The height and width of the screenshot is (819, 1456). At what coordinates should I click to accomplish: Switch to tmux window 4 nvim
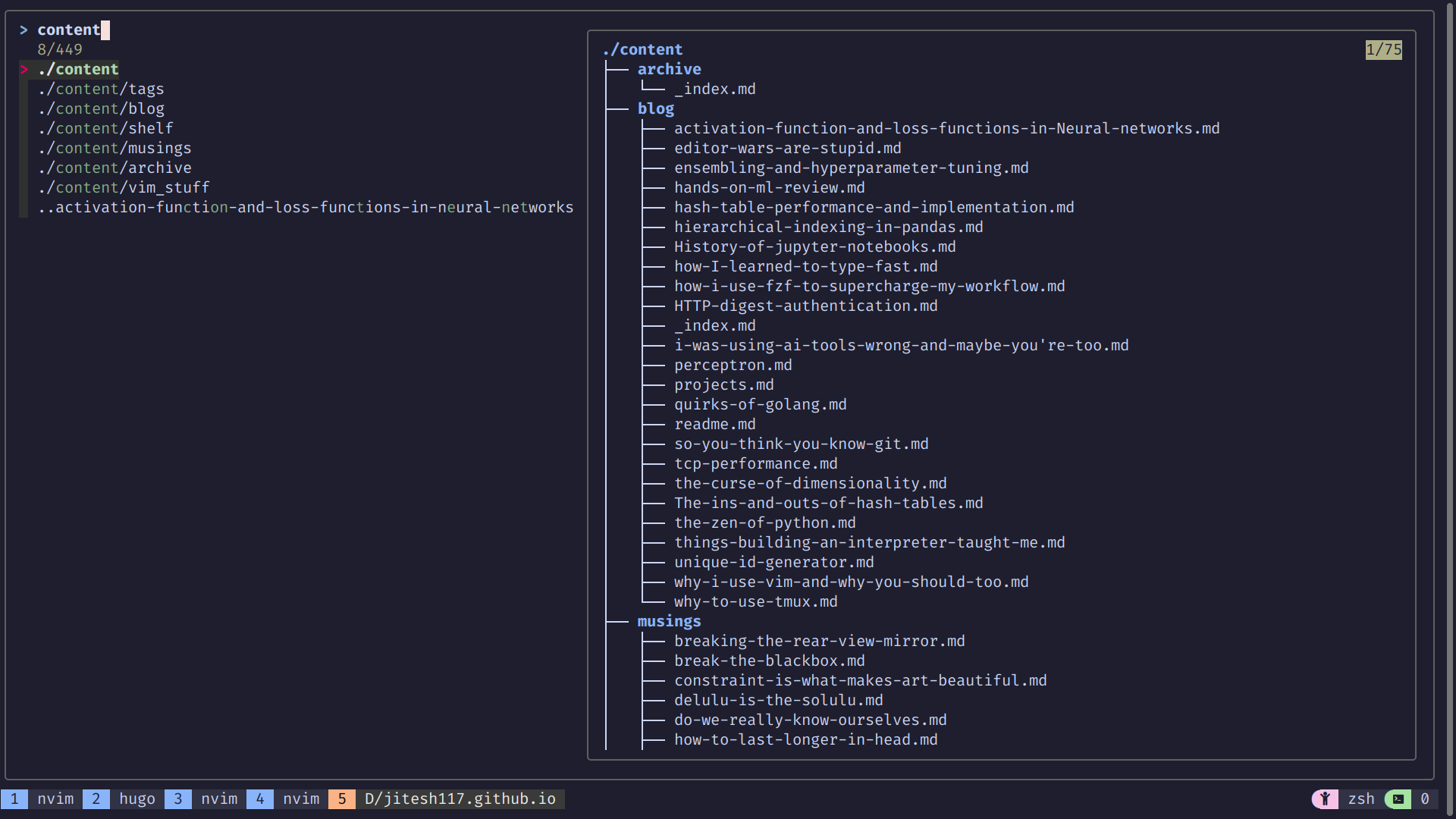[x=300, y=799]
